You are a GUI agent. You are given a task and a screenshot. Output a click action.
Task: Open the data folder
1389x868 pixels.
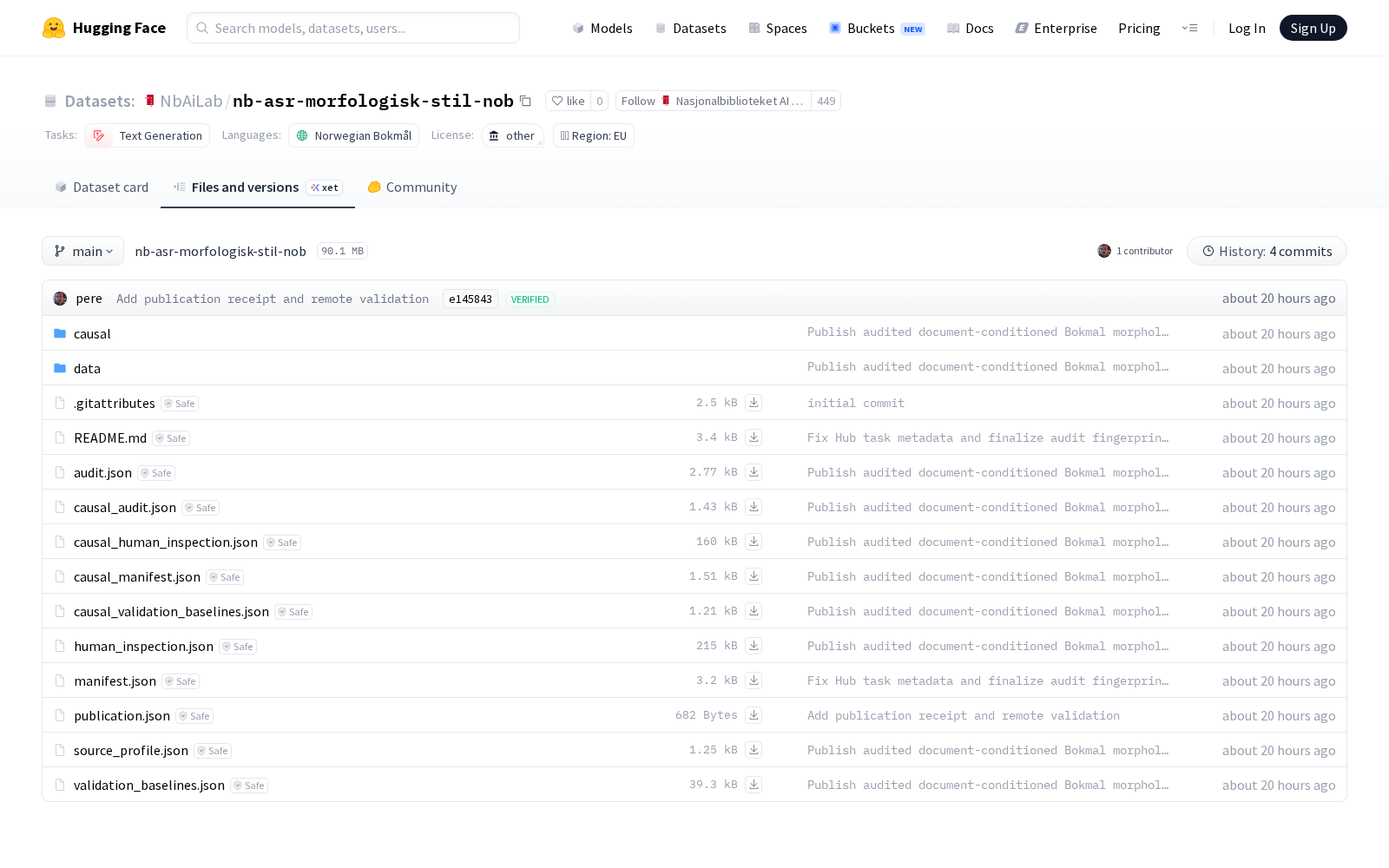(87, 368)
